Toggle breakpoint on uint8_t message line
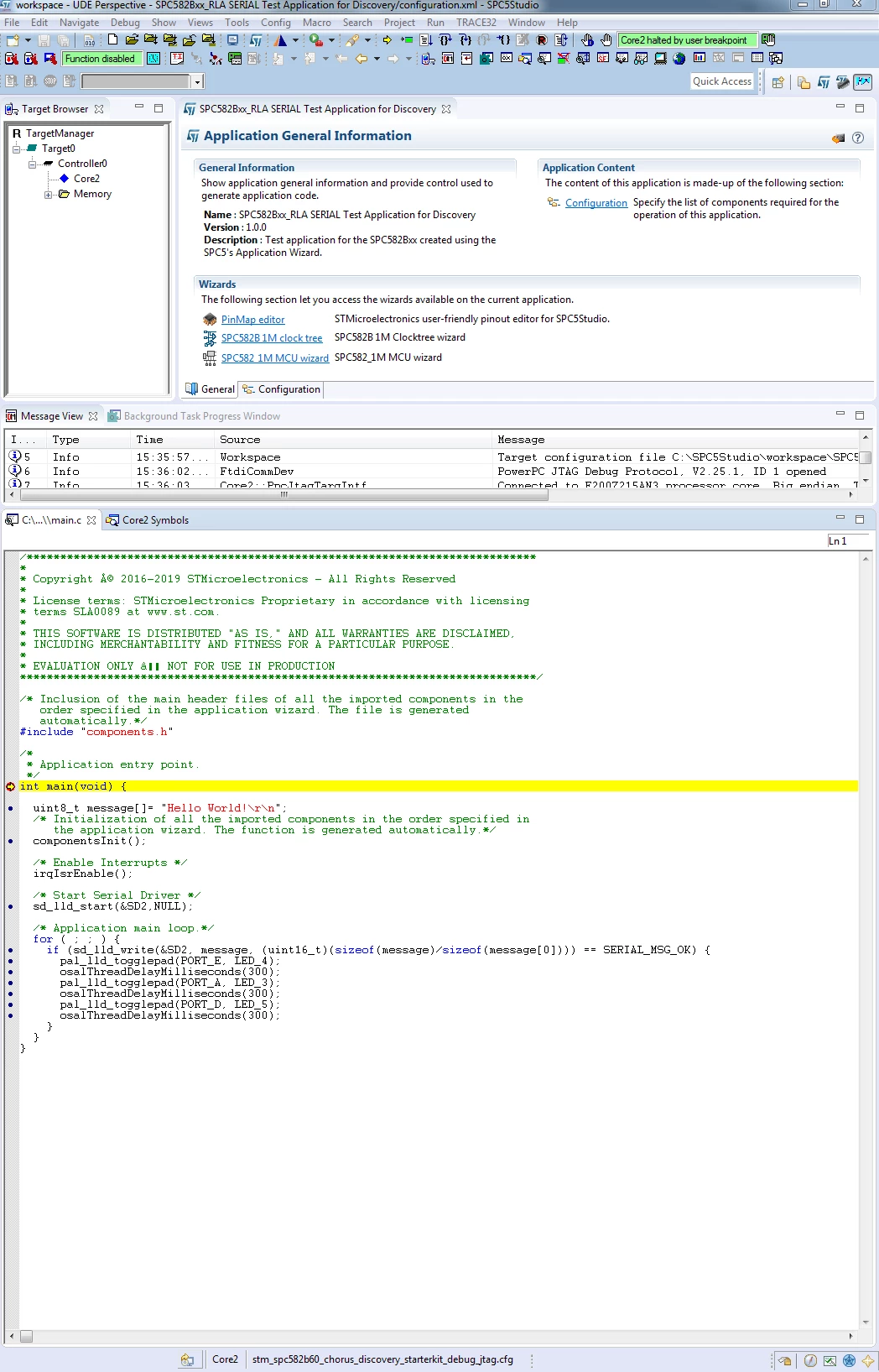This screenshot has width=879, height=1372. click(10, 808)
